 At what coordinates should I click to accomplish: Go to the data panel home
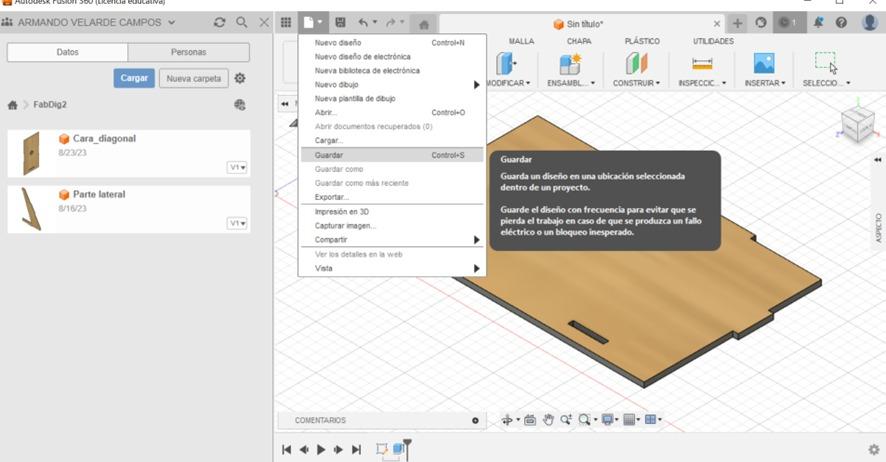tap(12, 105)
